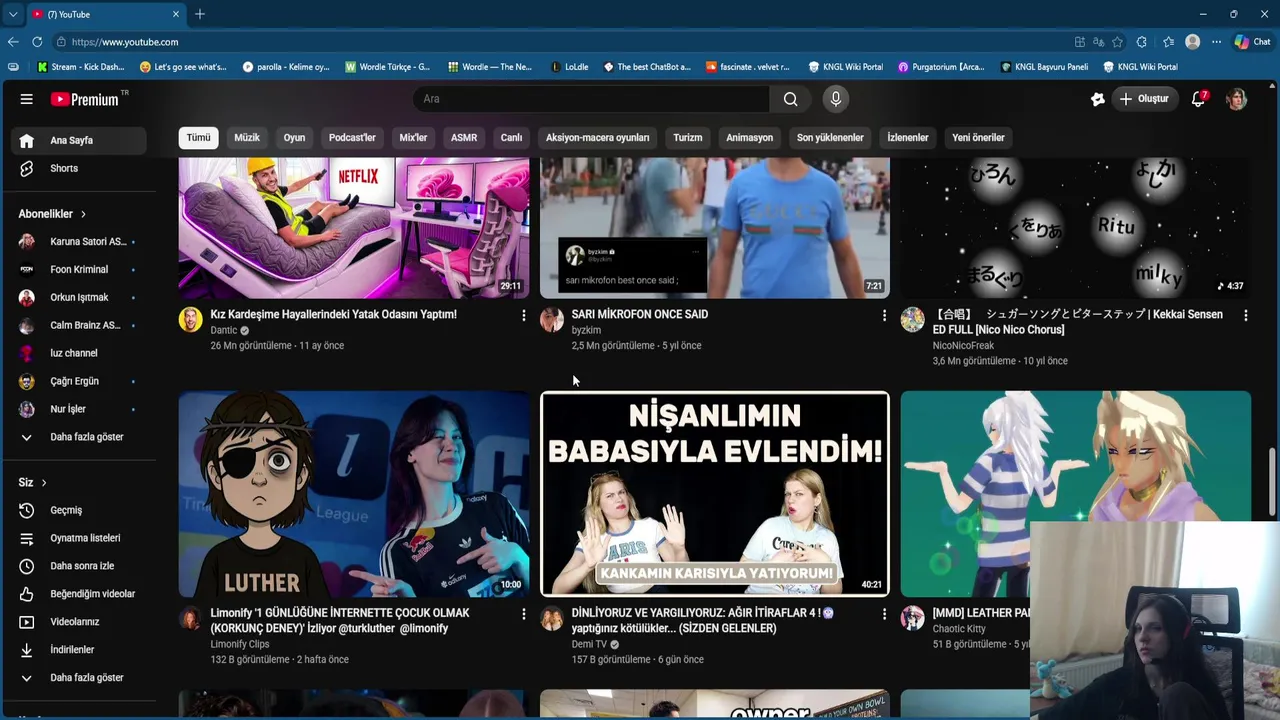Click the browser address bar
1280x720 pixels.
(560, 42)
